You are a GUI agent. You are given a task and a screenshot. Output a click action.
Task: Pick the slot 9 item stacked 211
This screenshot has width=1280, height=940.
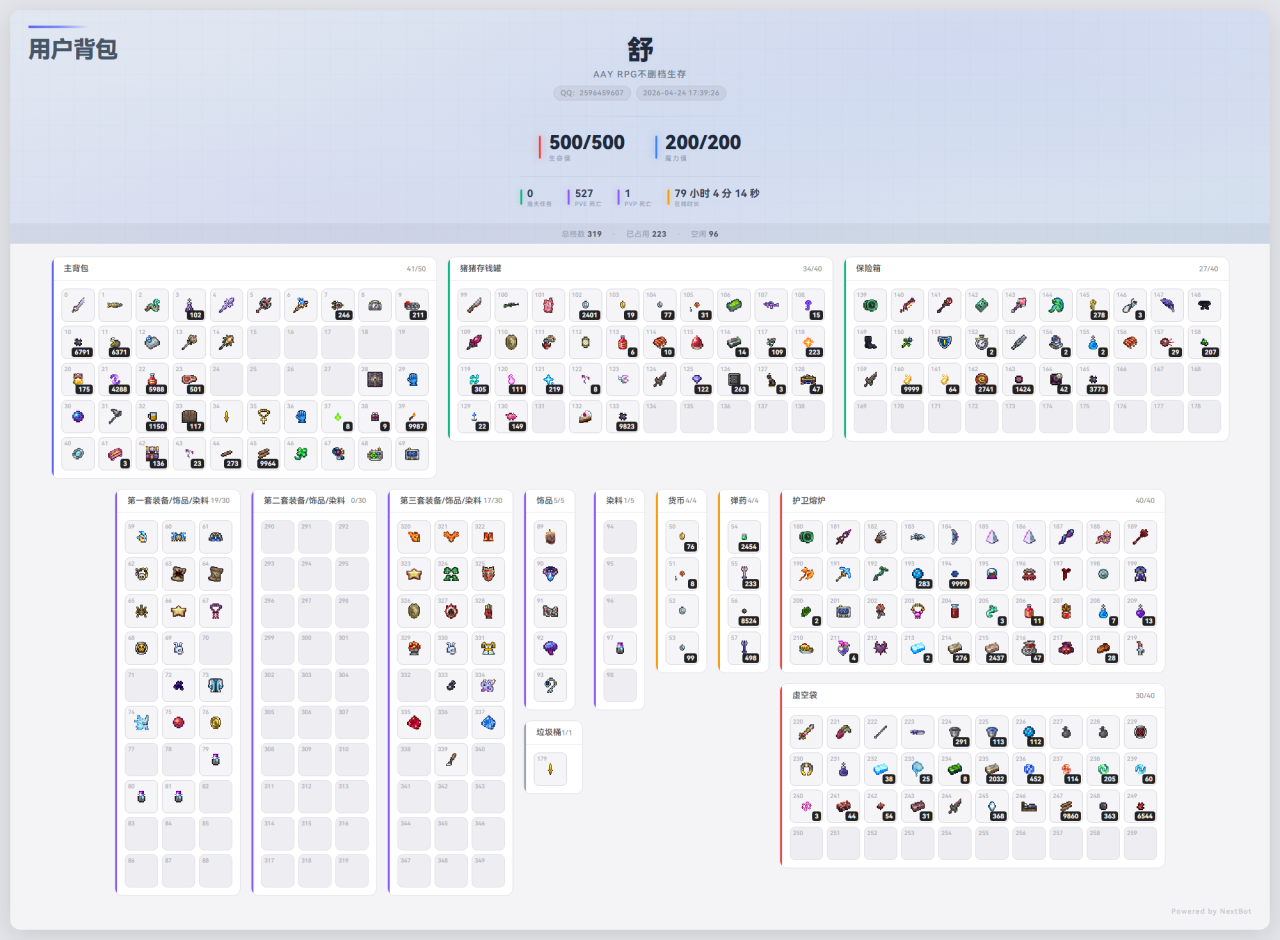click(411, 305)
